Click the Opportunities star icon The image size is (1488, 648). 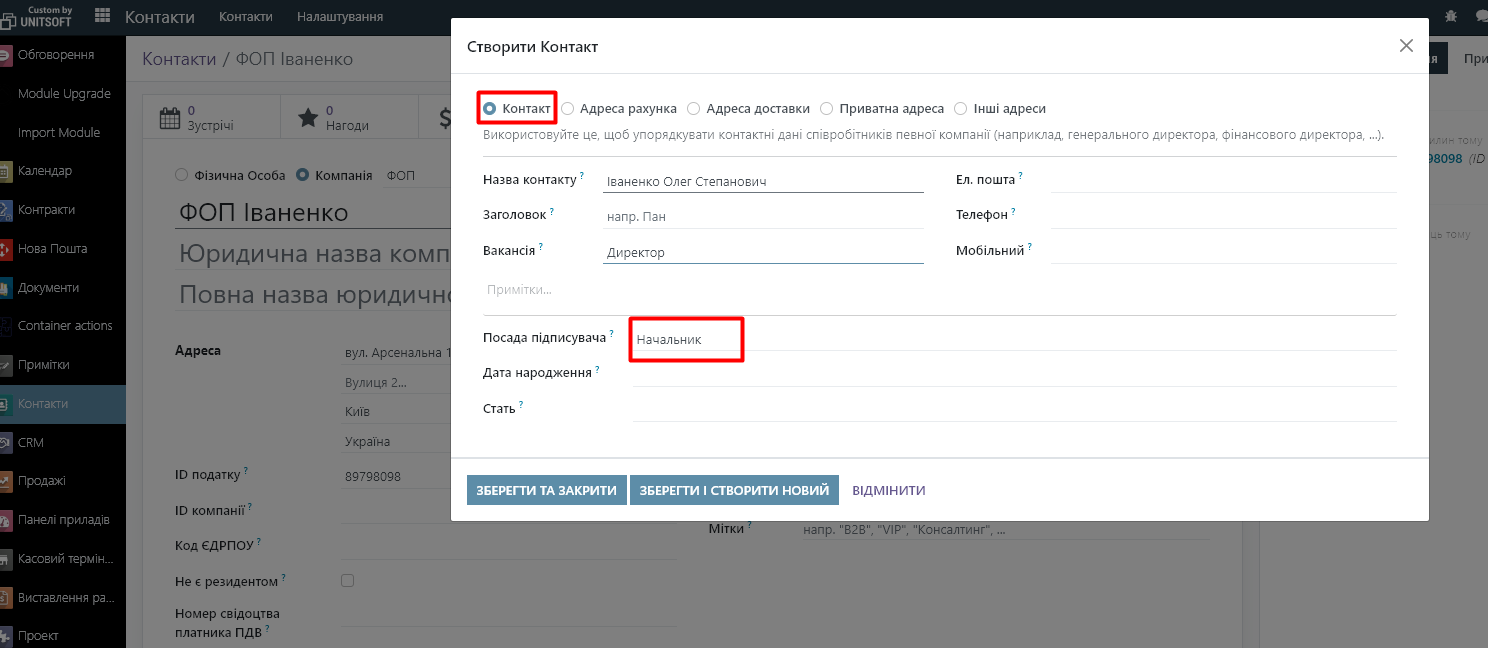tap(308, 119)
